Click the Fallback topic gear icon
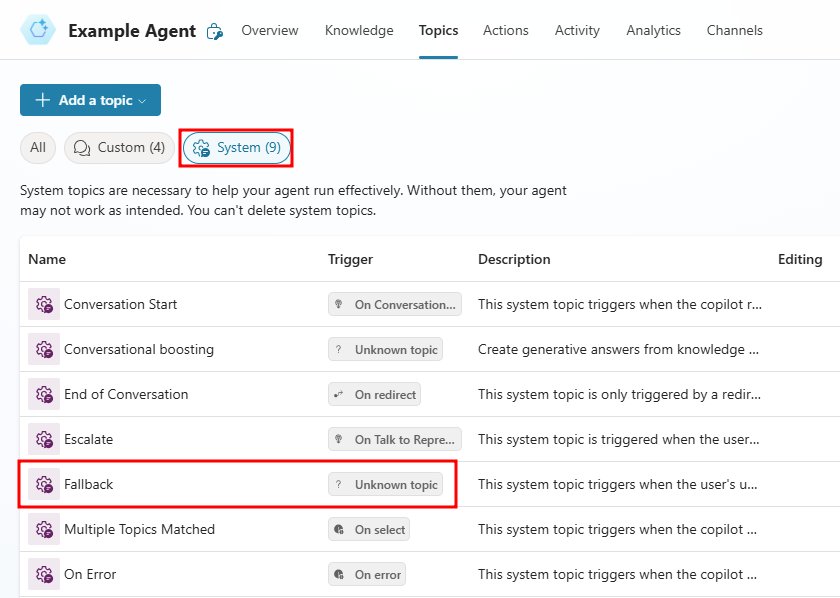Viewport: 840px width, 598px height. pos(44,484)
